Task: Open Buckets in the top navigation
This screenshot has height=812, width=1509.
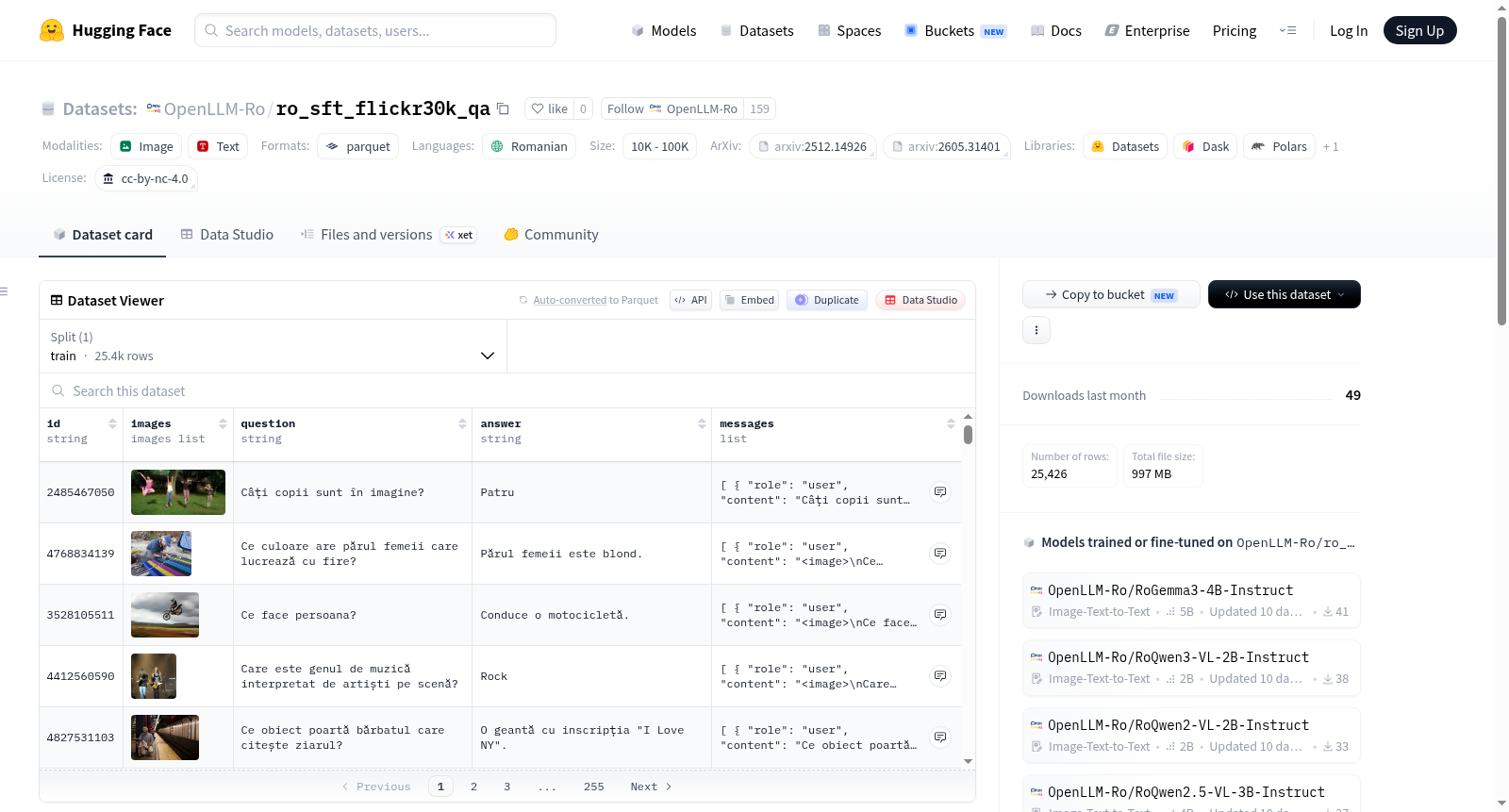Action: (955, 30)
